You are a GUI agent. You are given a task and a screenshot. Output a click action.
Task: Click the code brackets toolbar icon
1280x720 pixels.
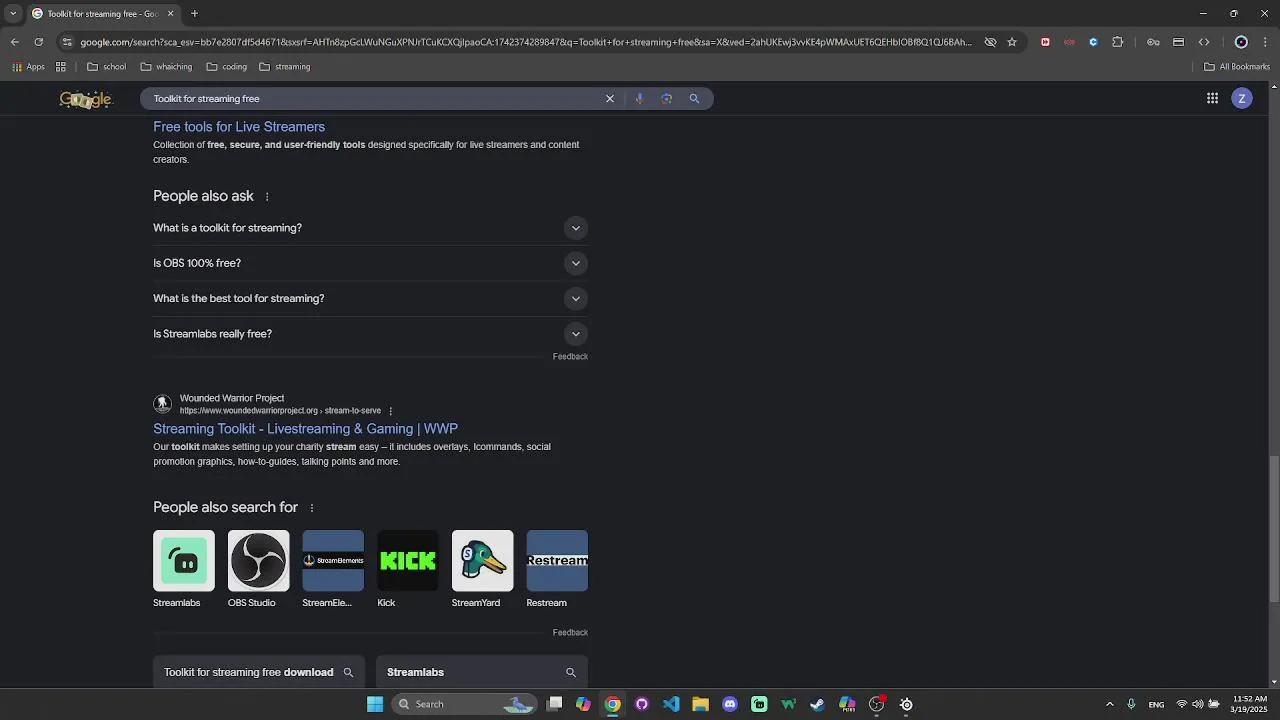[1204, 42]
